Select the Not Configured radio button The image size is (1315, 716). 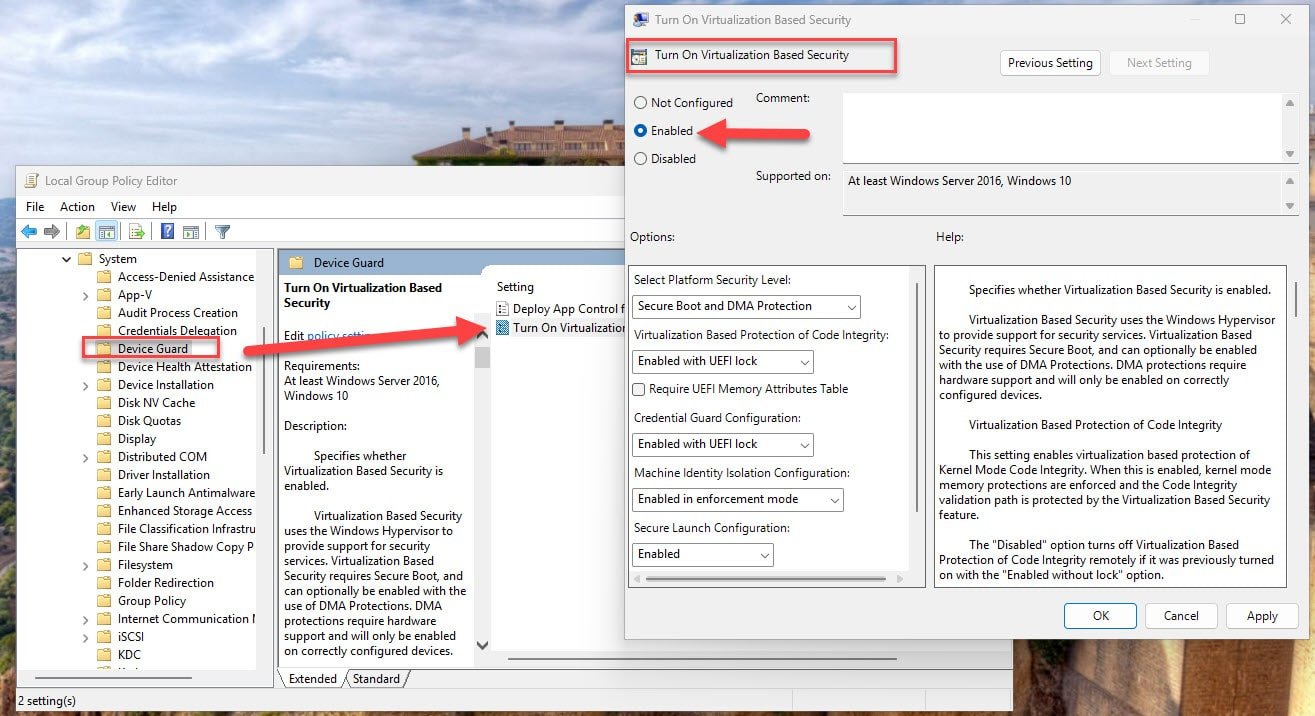tap(640, 102)
